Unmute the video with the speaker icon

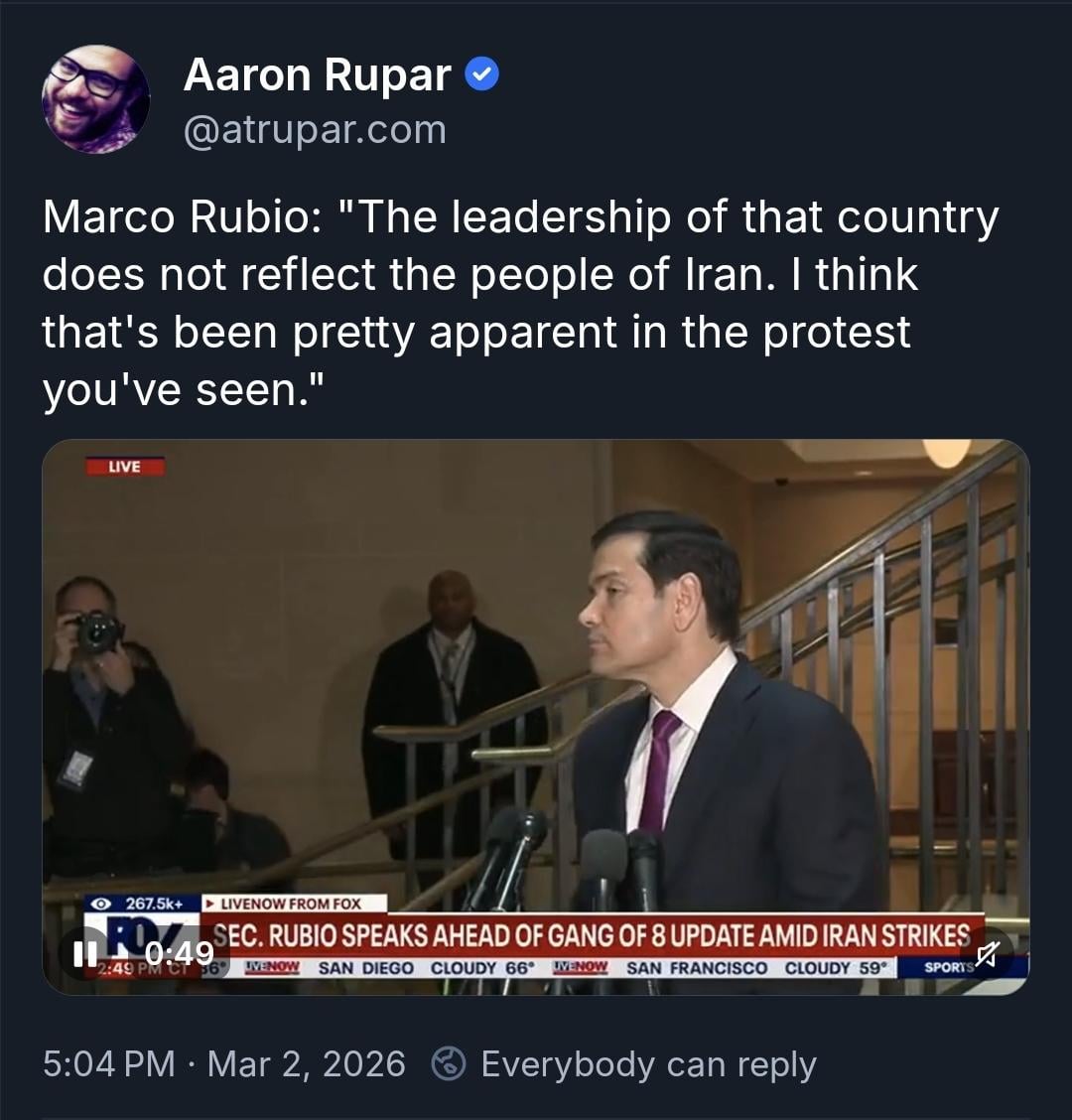pos(987,953)
